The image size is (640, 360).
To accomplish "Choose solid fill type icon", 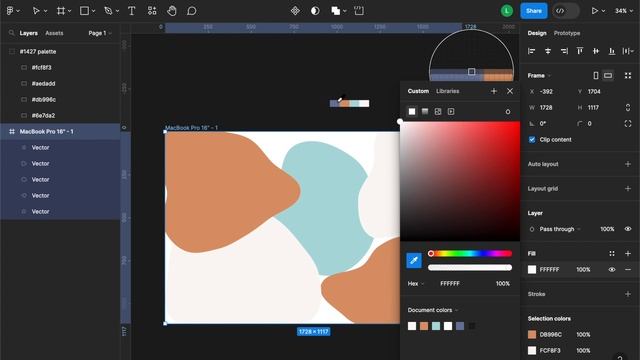I will coord(412,111).
